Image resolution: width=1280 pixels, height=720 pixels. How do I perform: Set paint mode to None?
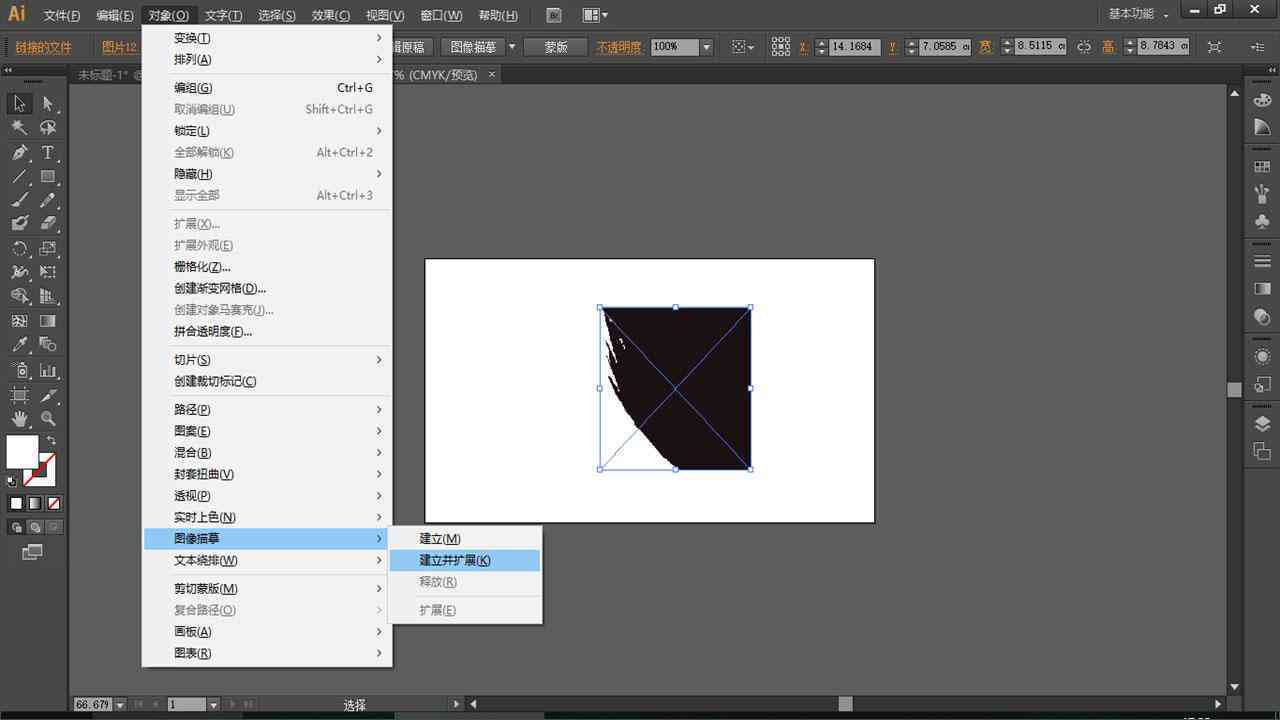coord(54,503)
